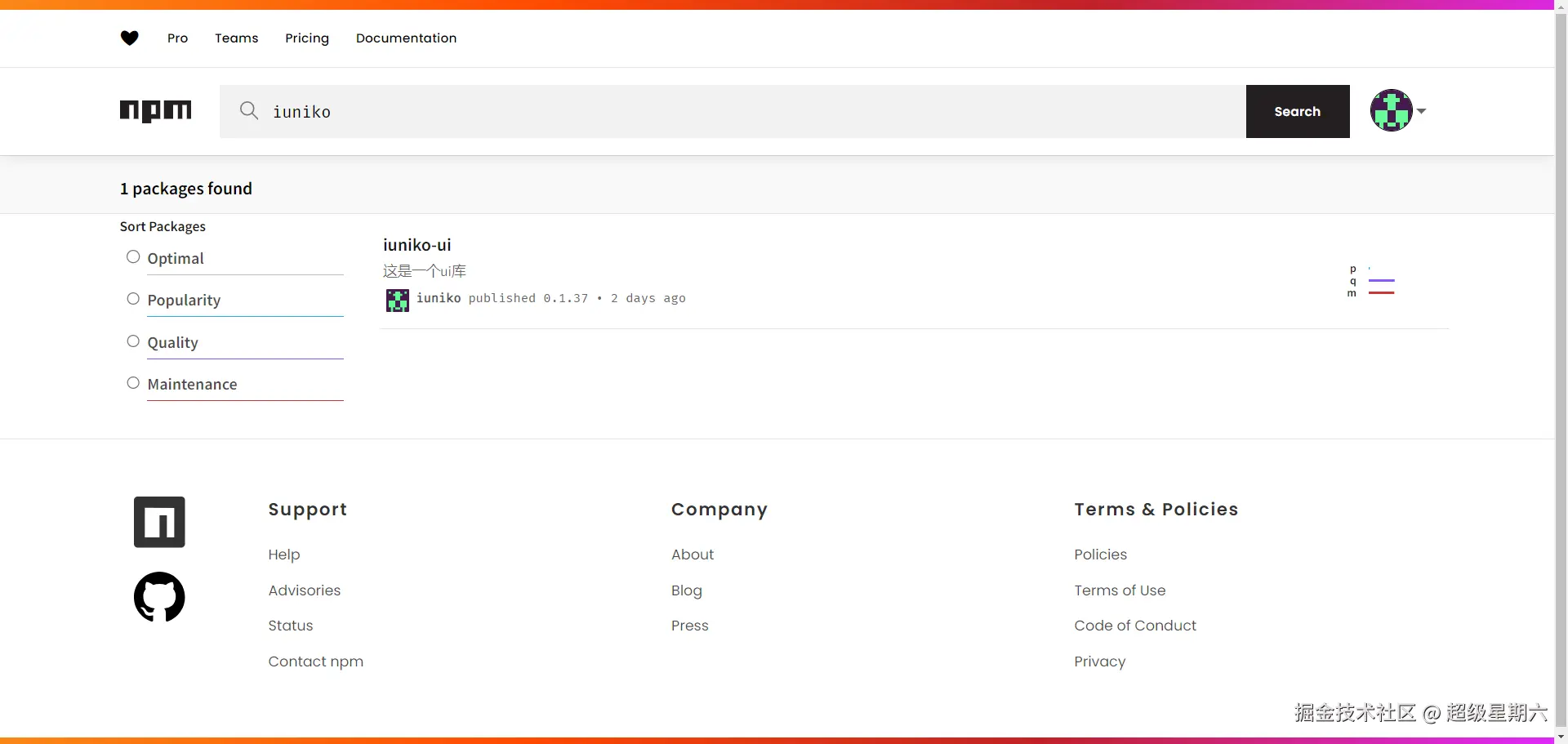Click iuniko publisher avatar in the result
This screenshot has height=744, width=1568.
point(398,300)
